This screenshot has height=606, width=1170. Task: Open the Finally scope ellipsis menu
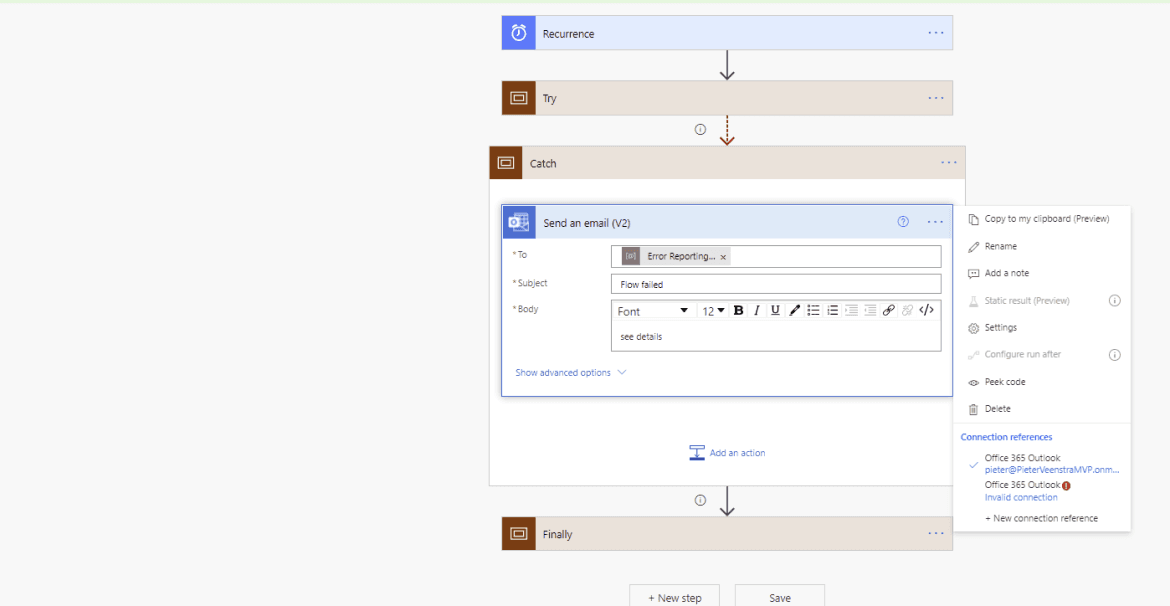click(x=936, y=534)
